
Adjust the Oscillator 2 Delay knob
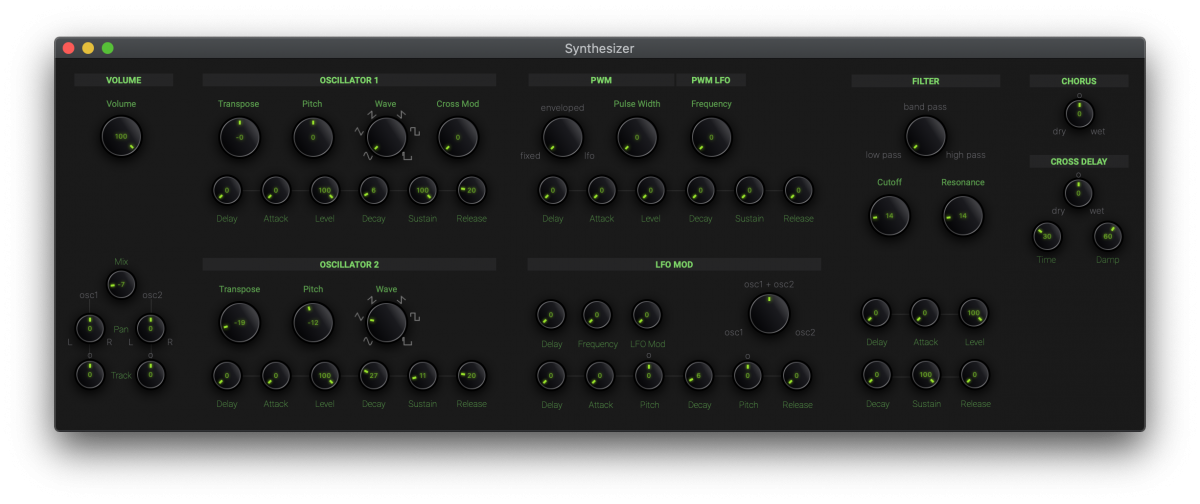click(227, 376)
